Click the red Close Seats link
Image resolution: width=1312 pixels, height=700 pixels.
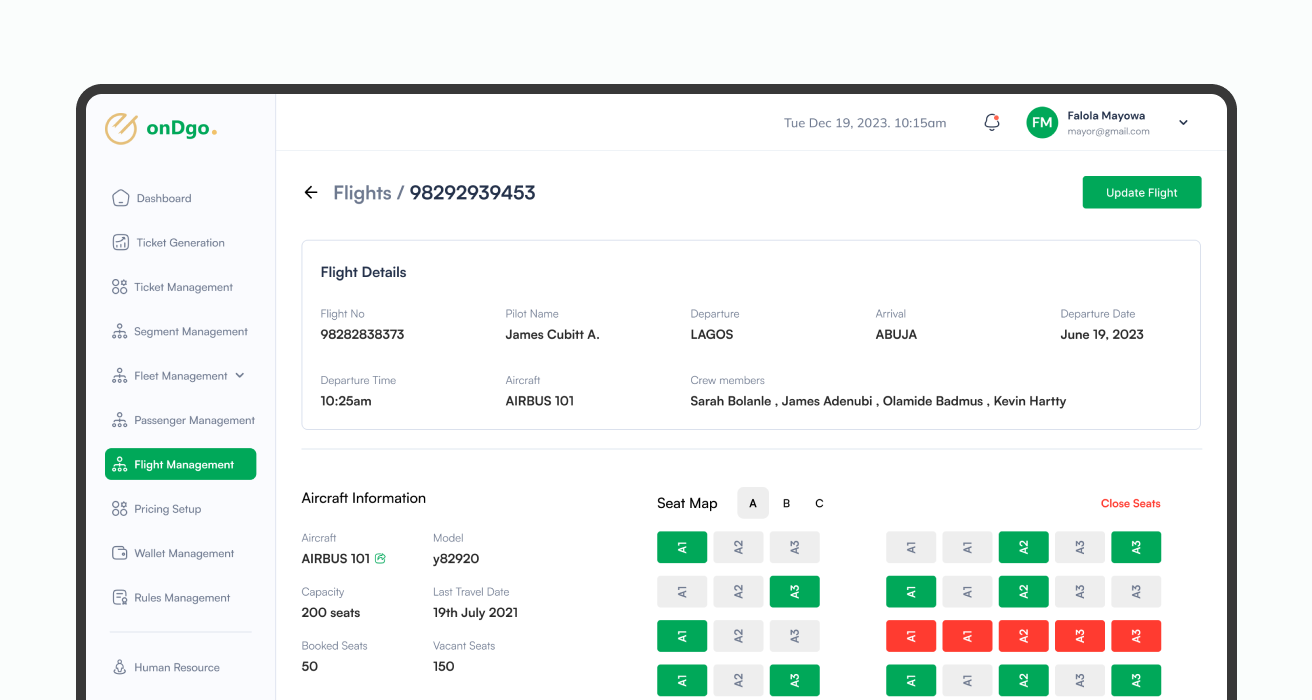click(x=1131, y=503)
